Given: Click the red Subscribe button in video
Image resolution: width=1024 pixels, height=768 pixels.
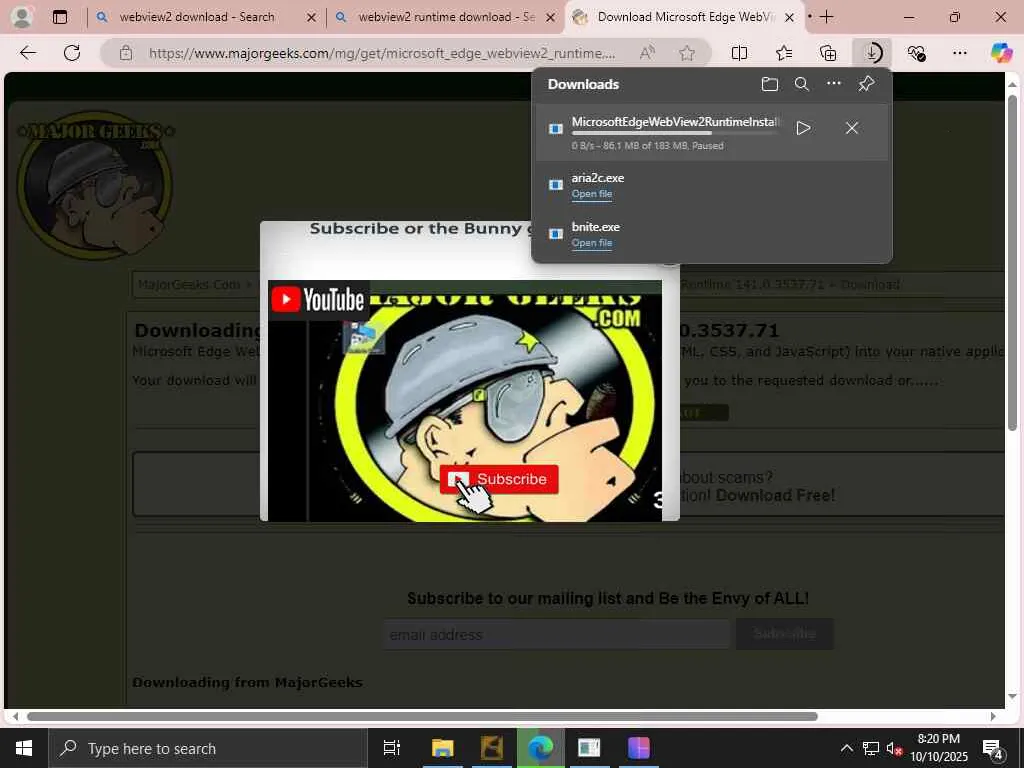Looking at the screenshot, I should (x=499, y=479).
